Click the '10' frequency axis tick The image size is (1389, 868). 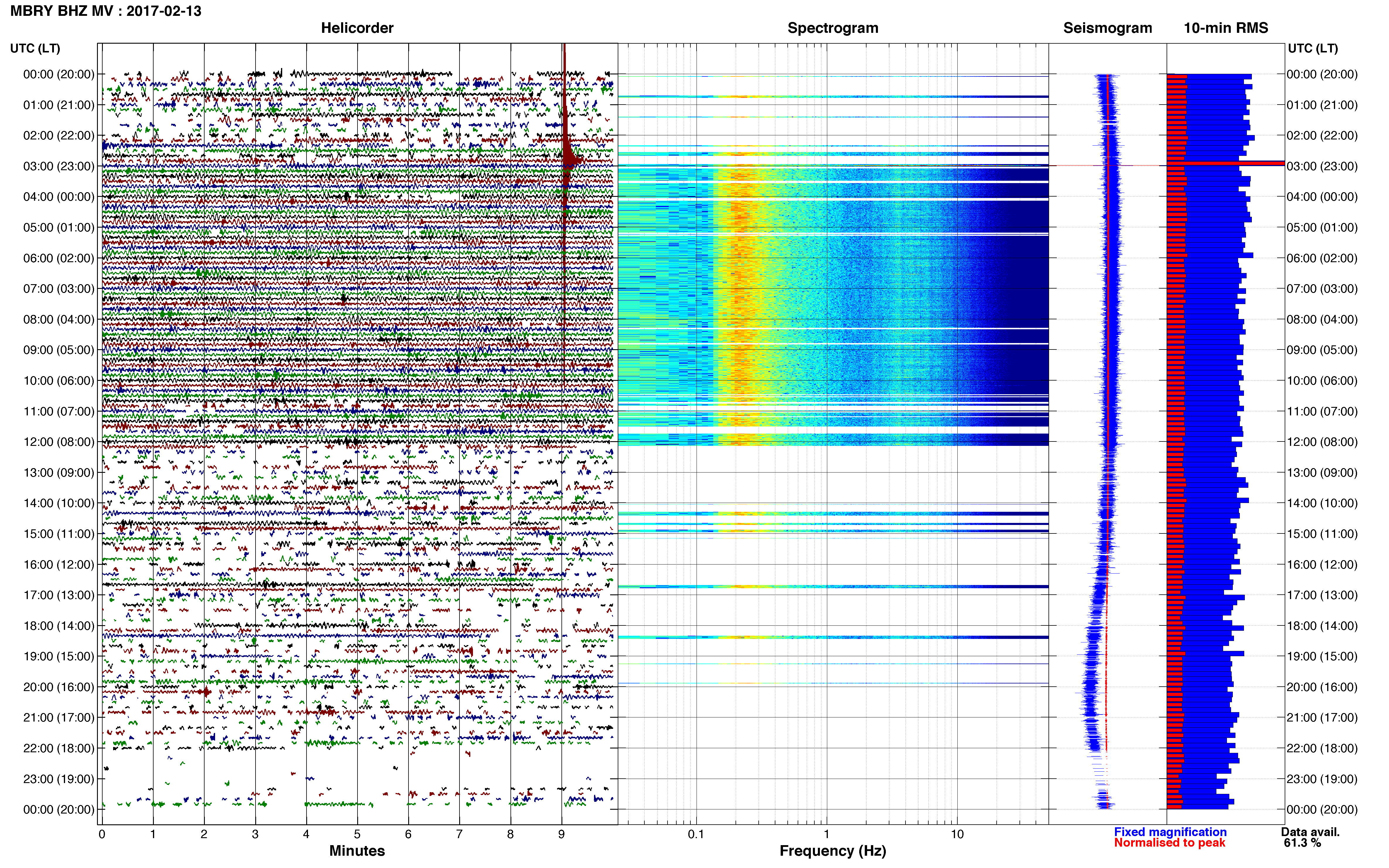pyautogui.click(x=957, y=834)
